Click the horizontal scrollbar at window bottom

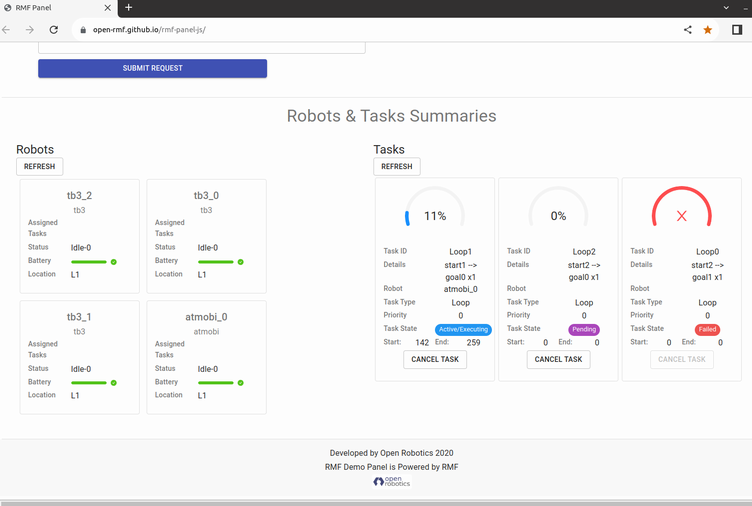tap(376, 503)
